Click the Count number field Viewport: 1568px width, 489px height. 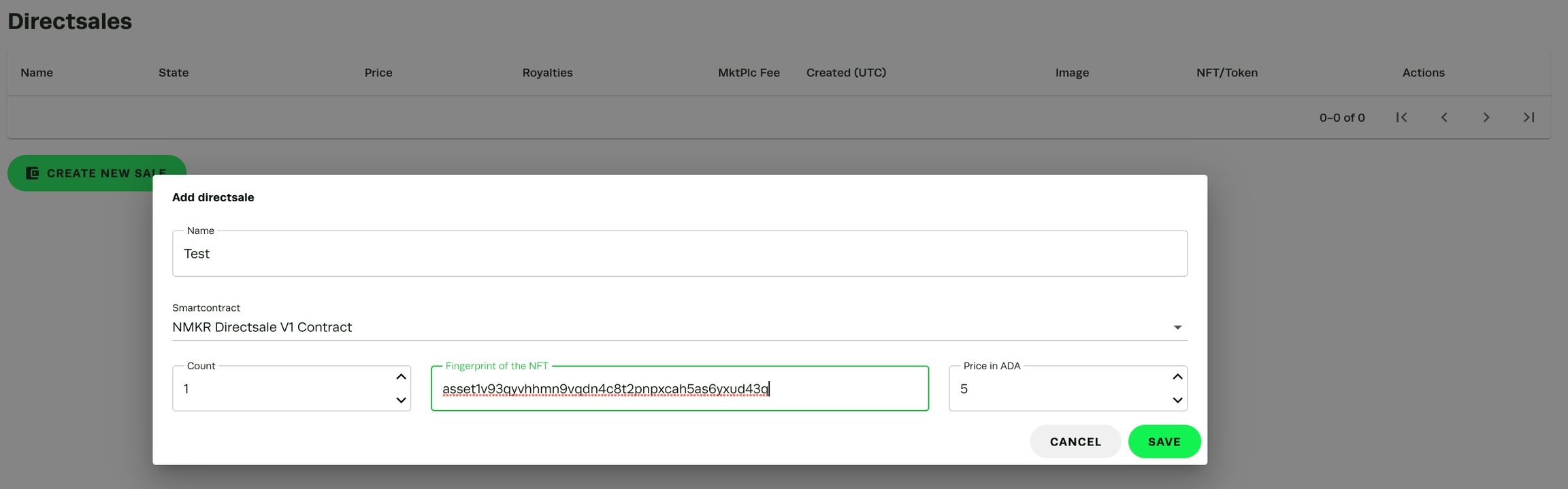pyautogui.click(x=282, y=389)
